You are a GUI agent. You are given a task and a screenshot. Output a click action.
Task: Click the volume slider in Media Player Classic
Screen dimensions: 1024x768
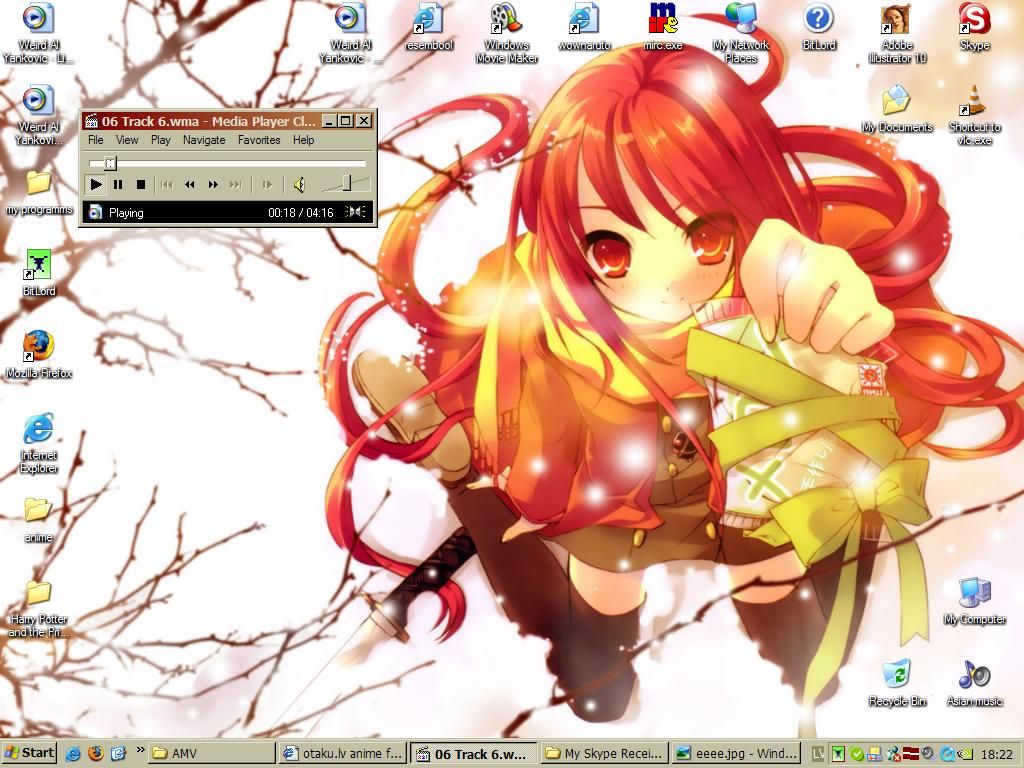point(345,184)
